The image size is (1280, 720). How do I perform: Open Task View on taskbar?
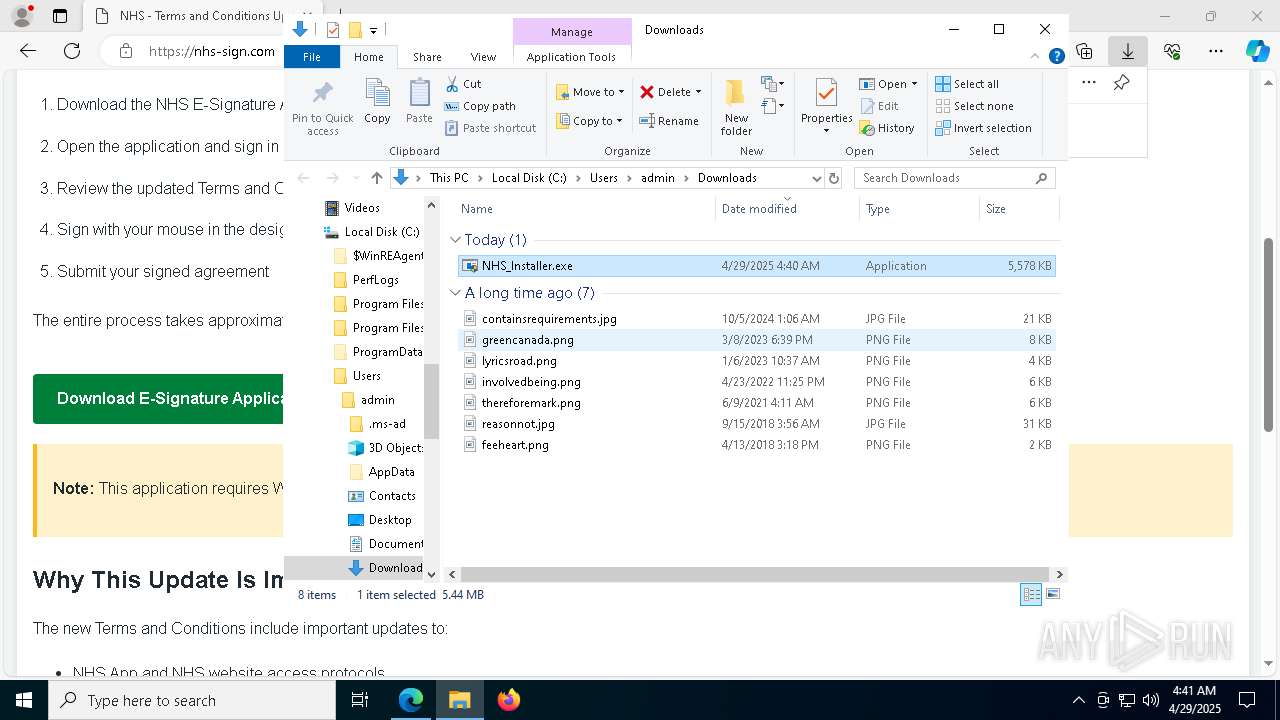coord(360,700)
